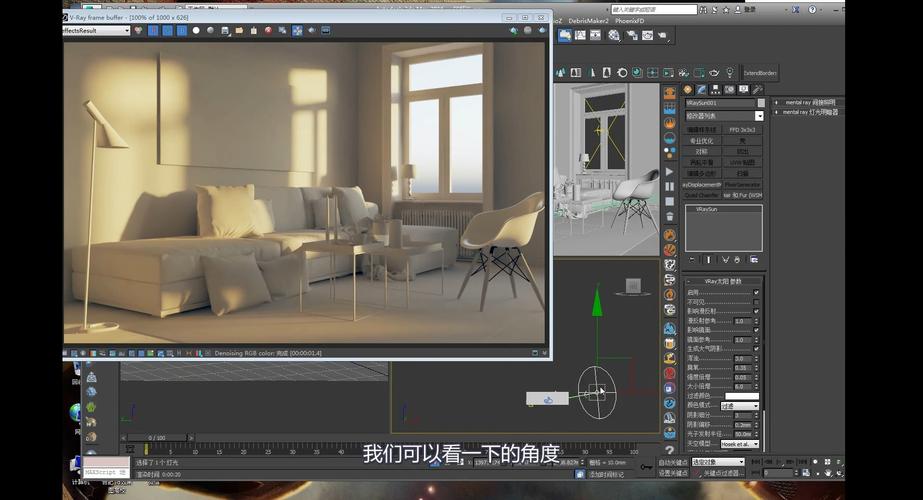Screen dimensions: 923x500
Task: Click the size multiplier spinner arrows
Action: click(756, 386)
